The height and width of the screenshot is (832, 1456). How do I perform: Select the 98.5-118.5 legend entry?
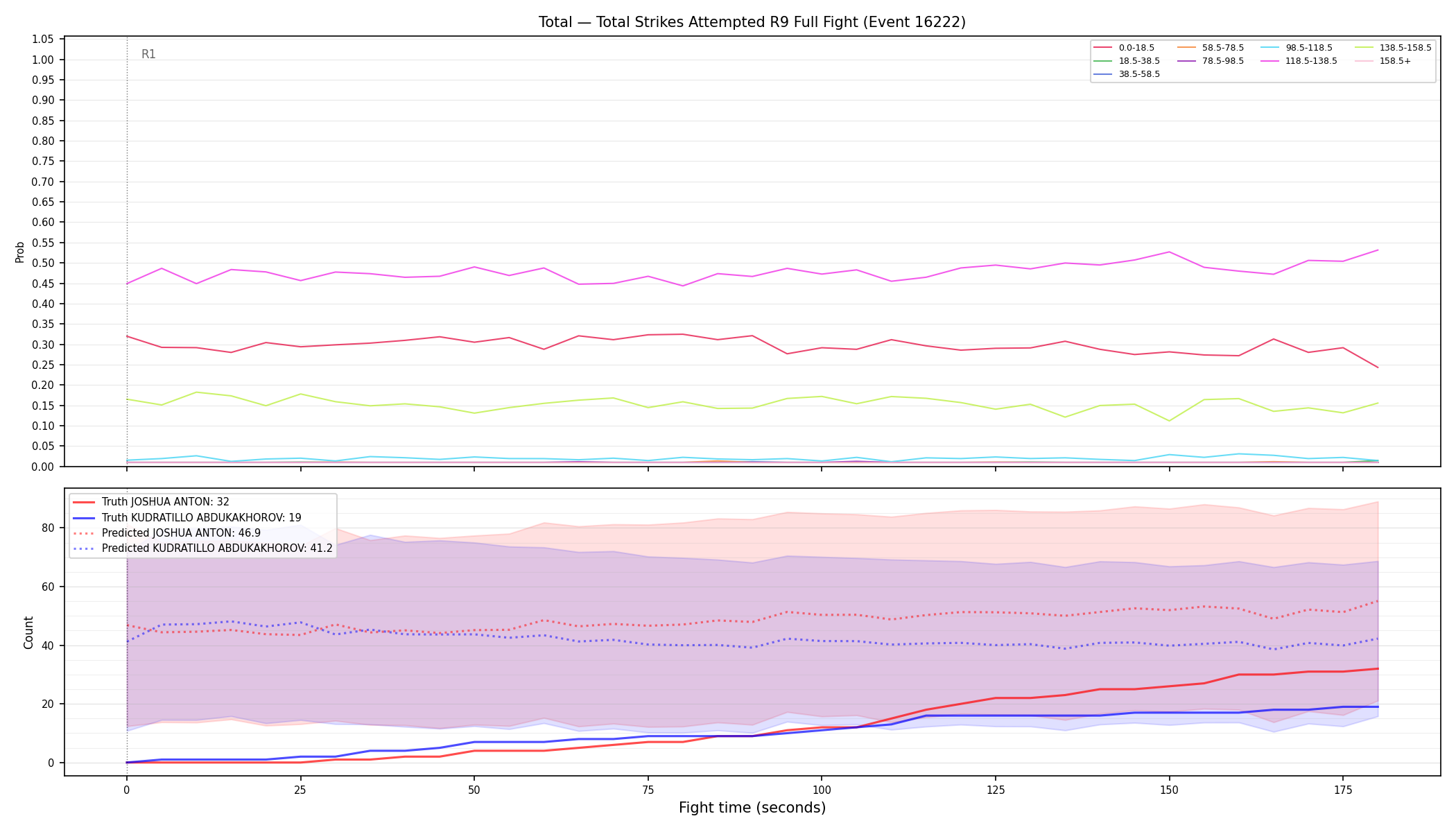coord(1297,48)
